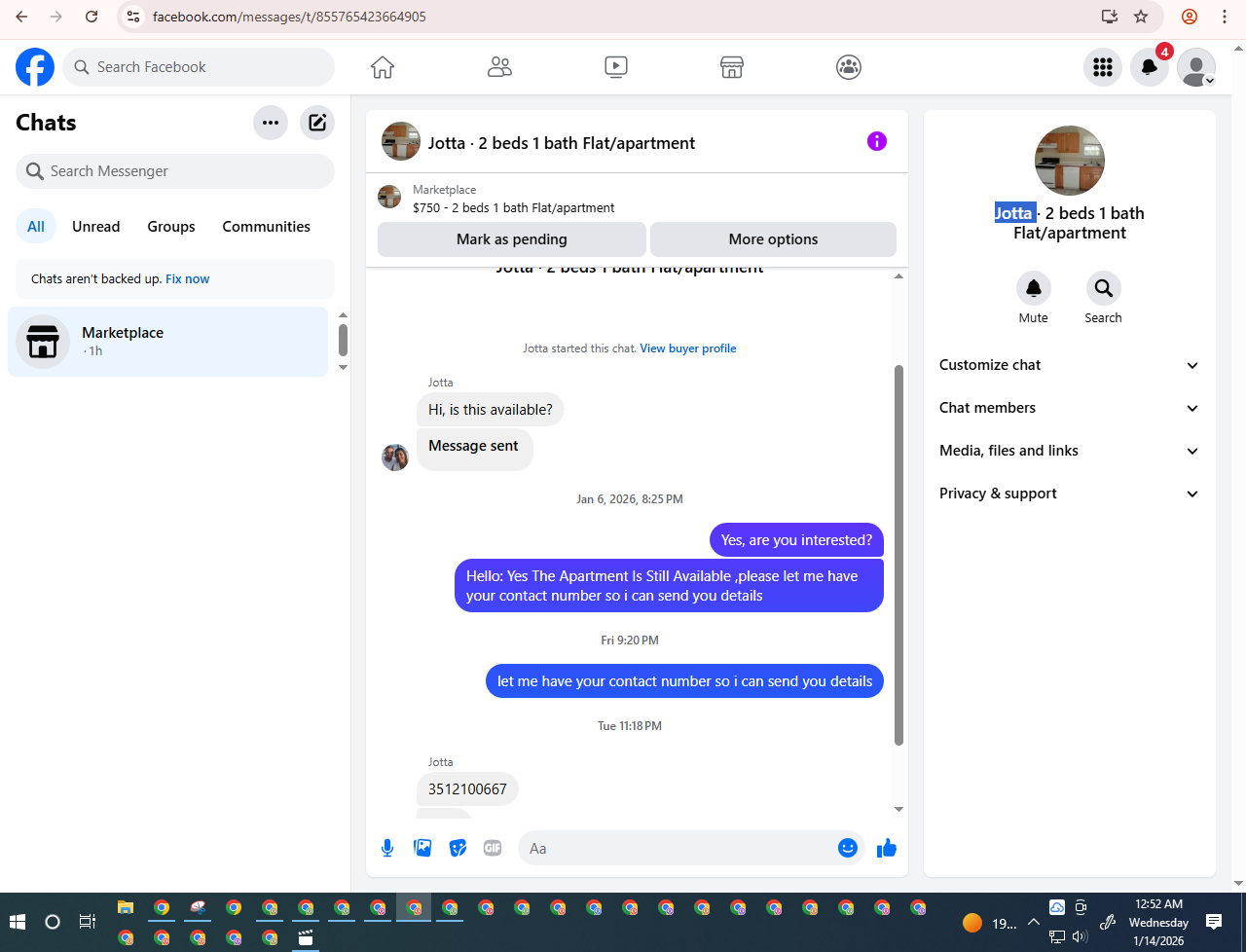The height and width of the screenshot is (952, 1246).
Task: Search in conversation magnifier icon
Action: click(1103, 288)
